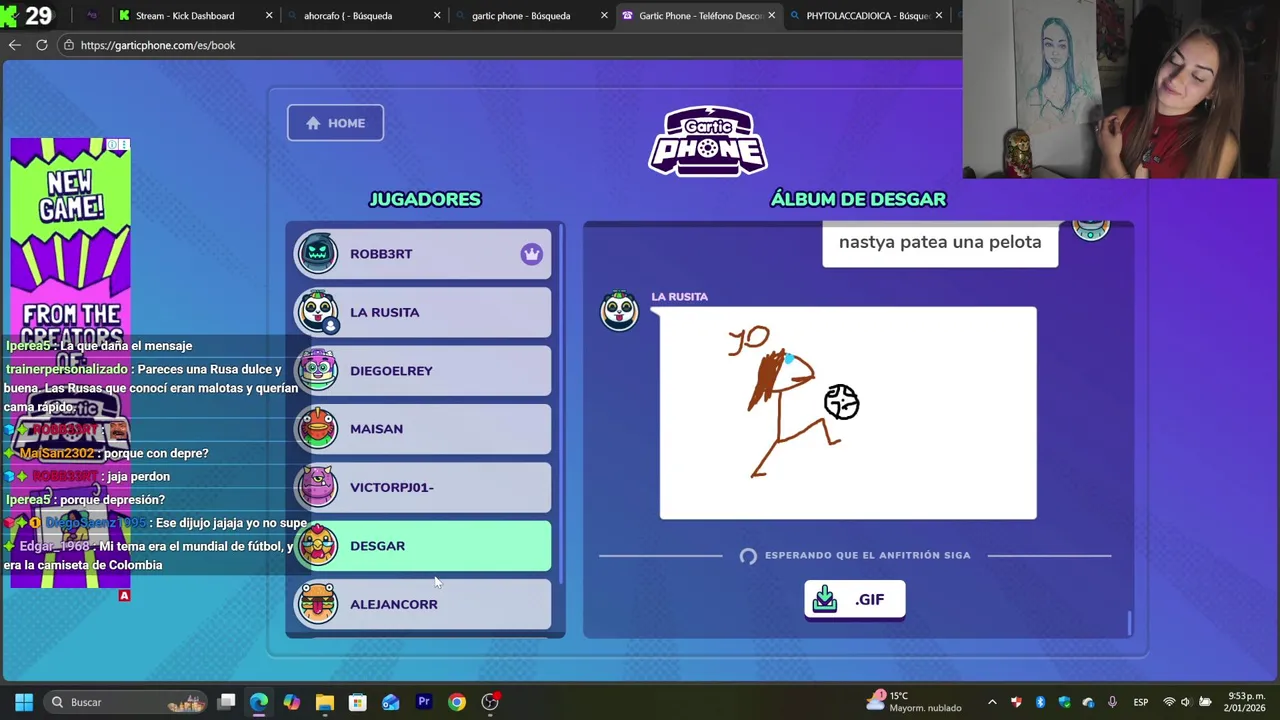The image size is (1280, 720).
Task: Open Adobe Premiere Pro from the taskbar
Action: point(424,702)
